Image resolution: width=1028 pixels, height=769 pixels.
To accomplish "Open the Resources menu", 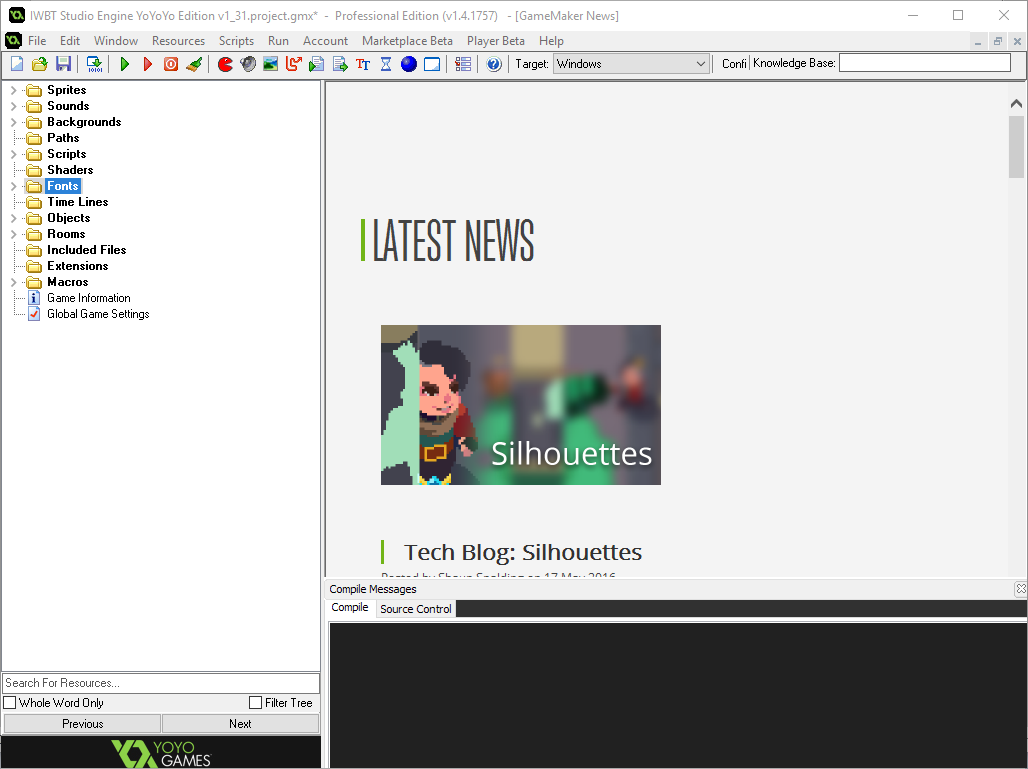I will pos(178,41).
